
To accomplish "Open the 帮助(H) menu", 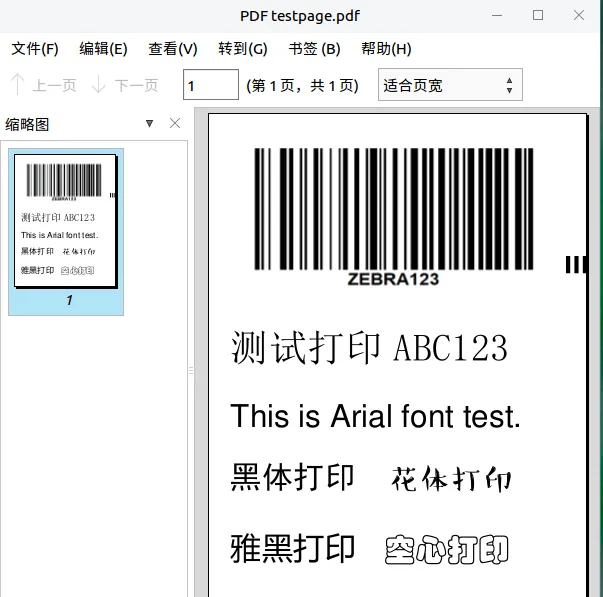I will pyautogui.click(x=386, y=48).
